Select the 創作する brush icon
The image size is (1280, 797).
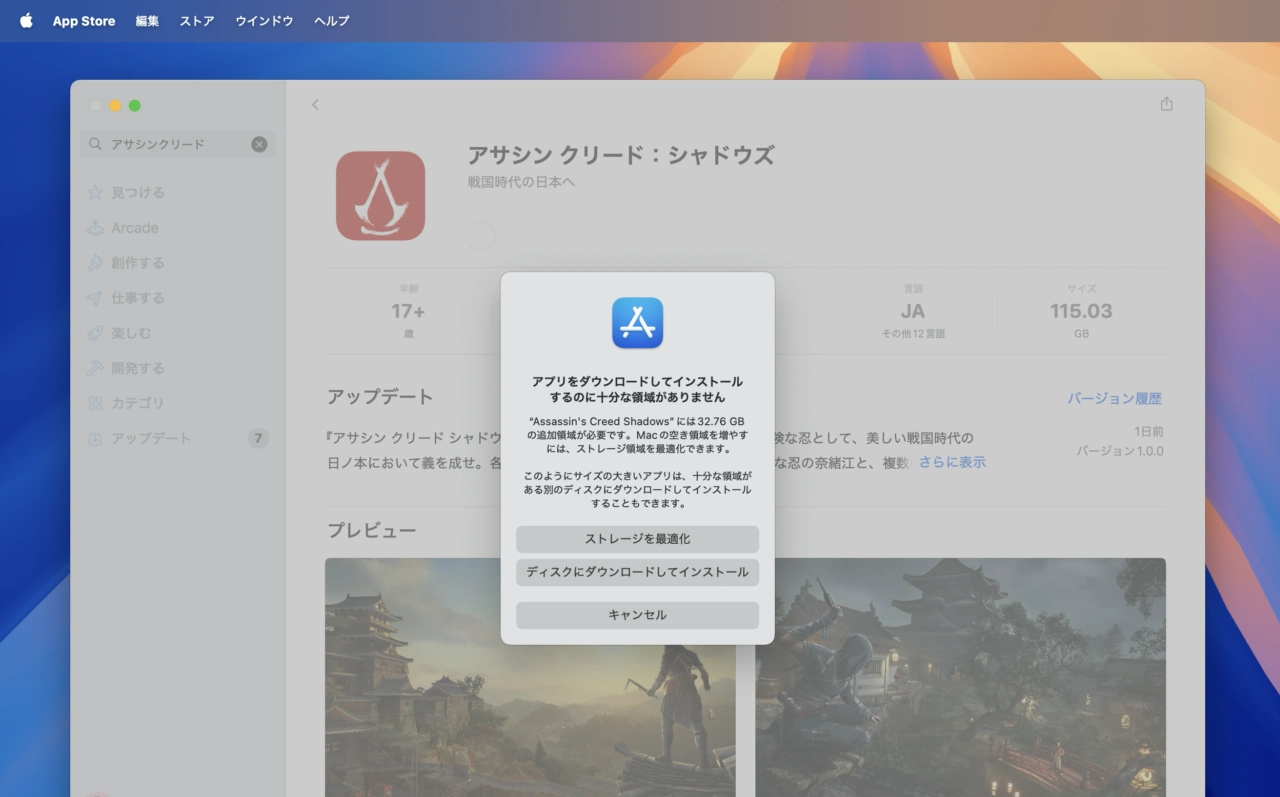pyautogui.click(x=95, y=263)
